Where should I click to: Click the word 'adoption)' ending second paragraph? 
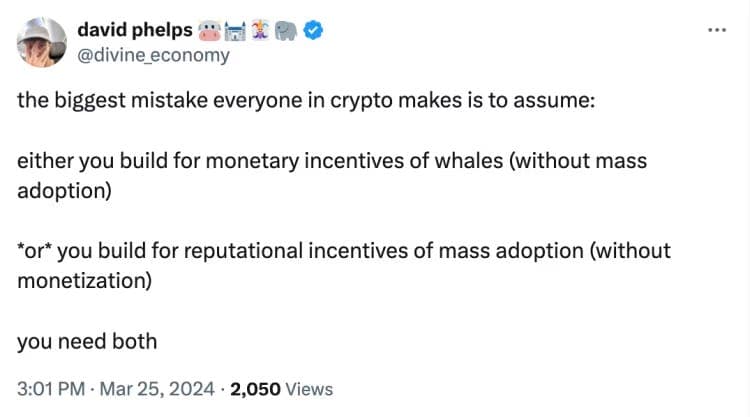pyautogui.click(x=64, y=191)
